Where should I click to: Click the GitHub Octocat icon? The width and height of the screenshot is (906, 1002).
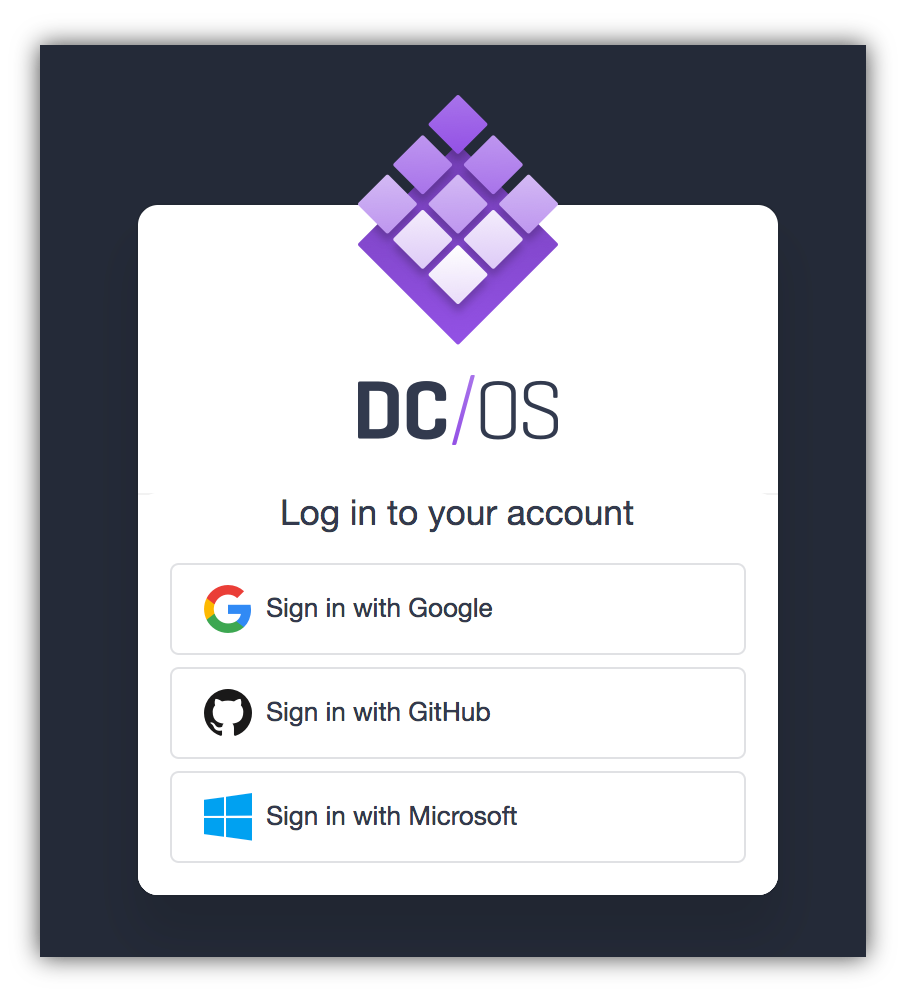(227, 713)
